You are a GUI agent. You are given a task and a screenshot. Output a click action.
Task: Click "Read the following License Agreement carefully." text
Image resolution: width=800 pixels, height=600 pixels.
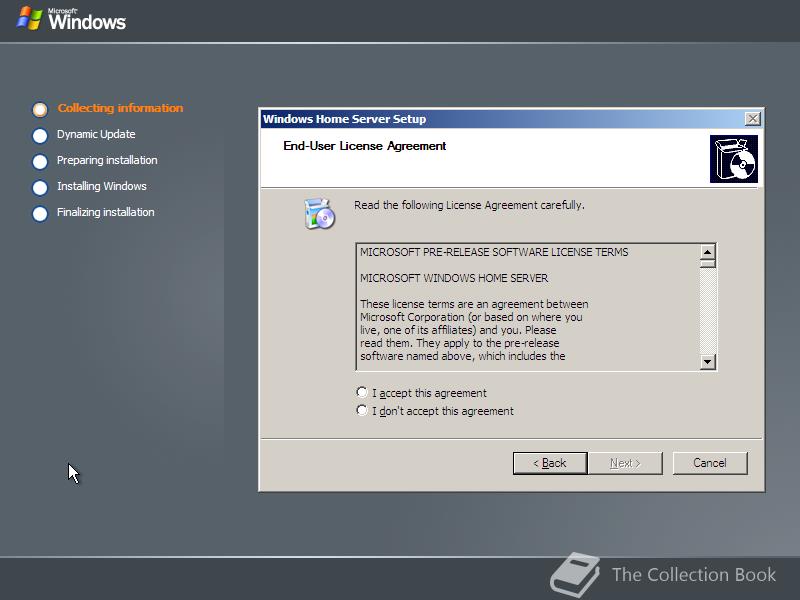pyautogui.click(x=469, y=205)
